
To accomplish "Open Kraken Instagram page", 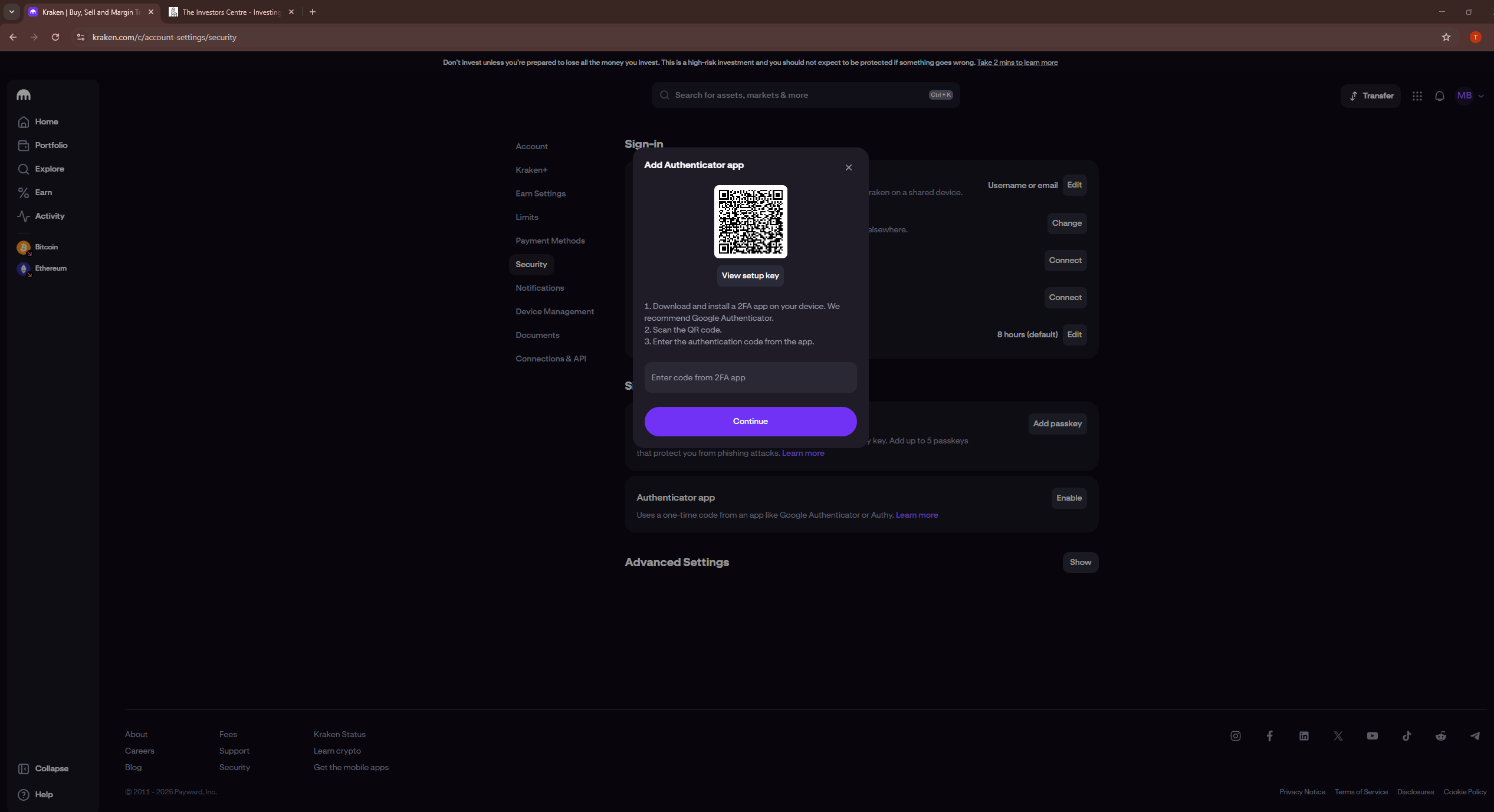I will point(1236,736).
